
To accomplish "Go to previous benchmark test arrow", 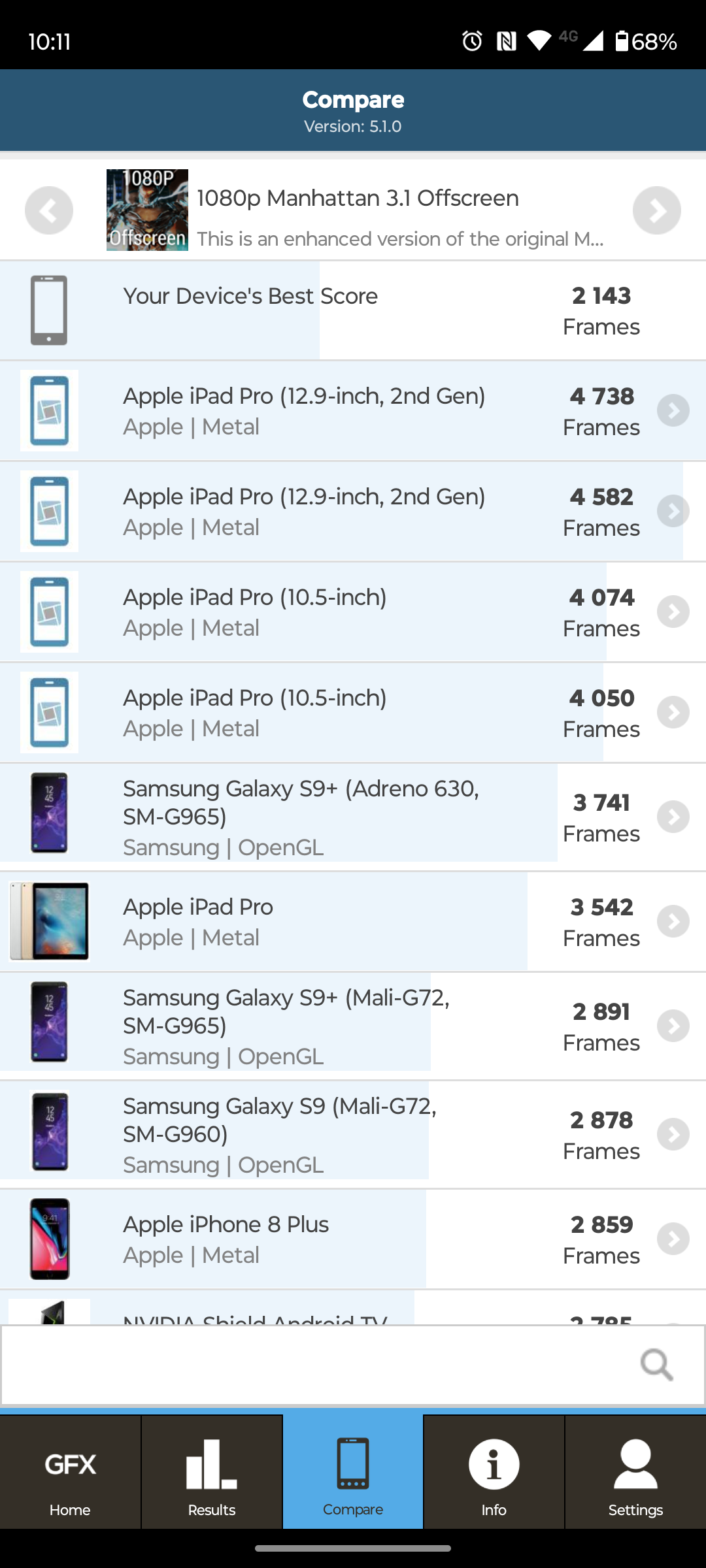I will [49, 210].
